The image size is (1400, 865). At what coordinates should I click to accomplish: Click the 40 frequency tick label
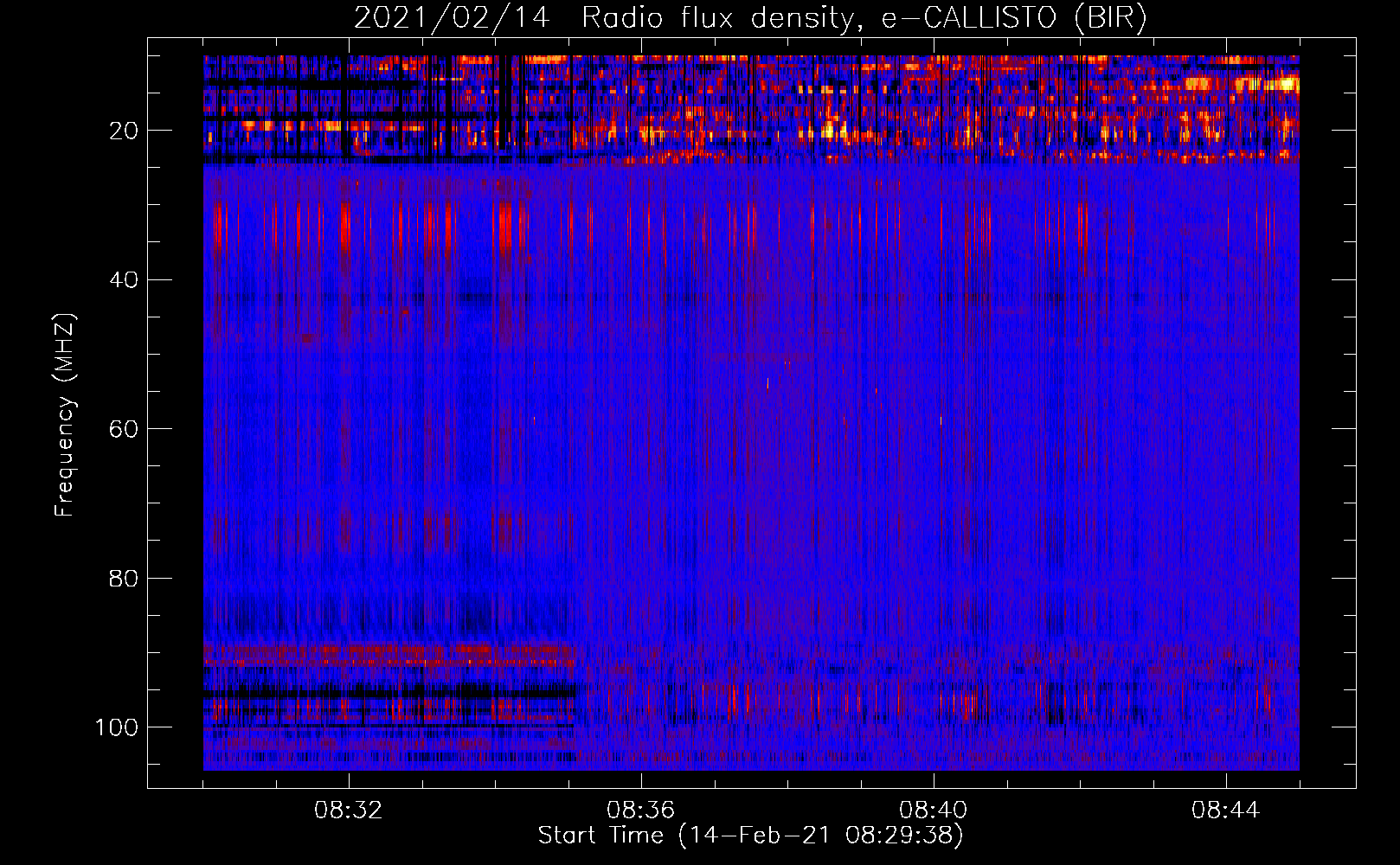click(124, 280)
